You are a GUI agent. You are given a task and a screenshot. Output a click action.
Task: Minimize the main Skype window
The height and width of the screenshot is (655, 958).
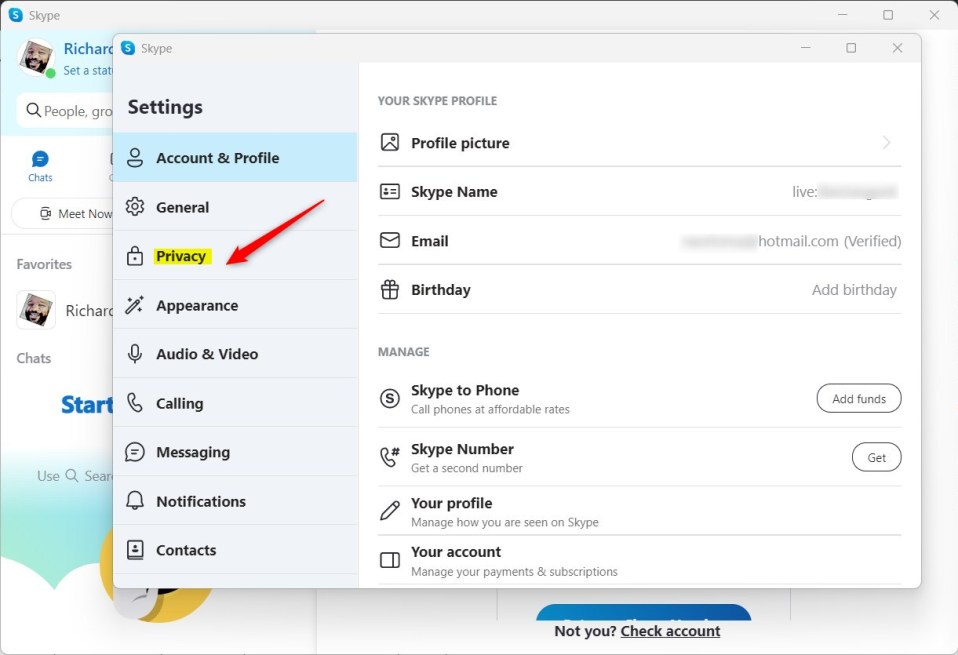coord(843,15)
